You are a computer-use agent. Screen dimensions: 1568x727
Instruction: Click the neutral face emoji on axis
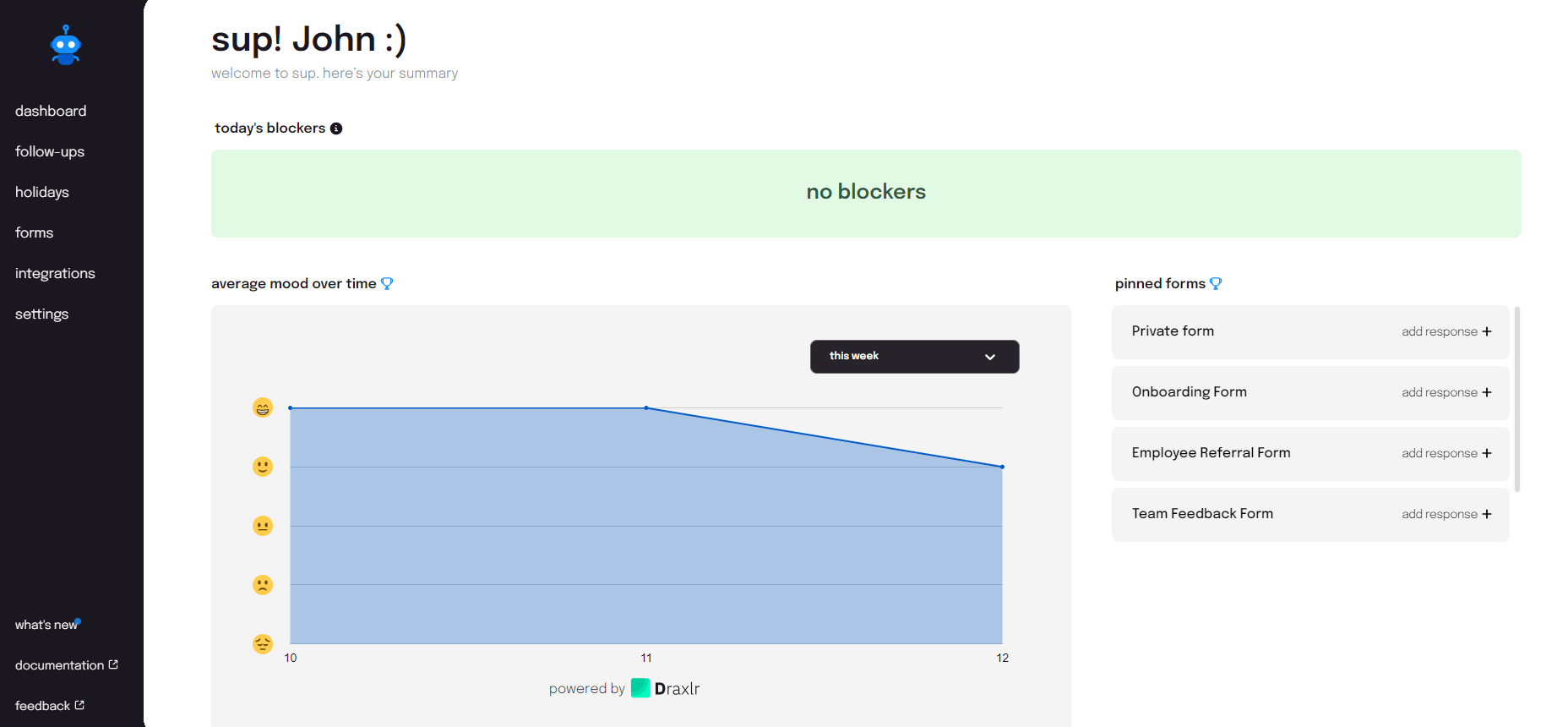pos(263,526)
